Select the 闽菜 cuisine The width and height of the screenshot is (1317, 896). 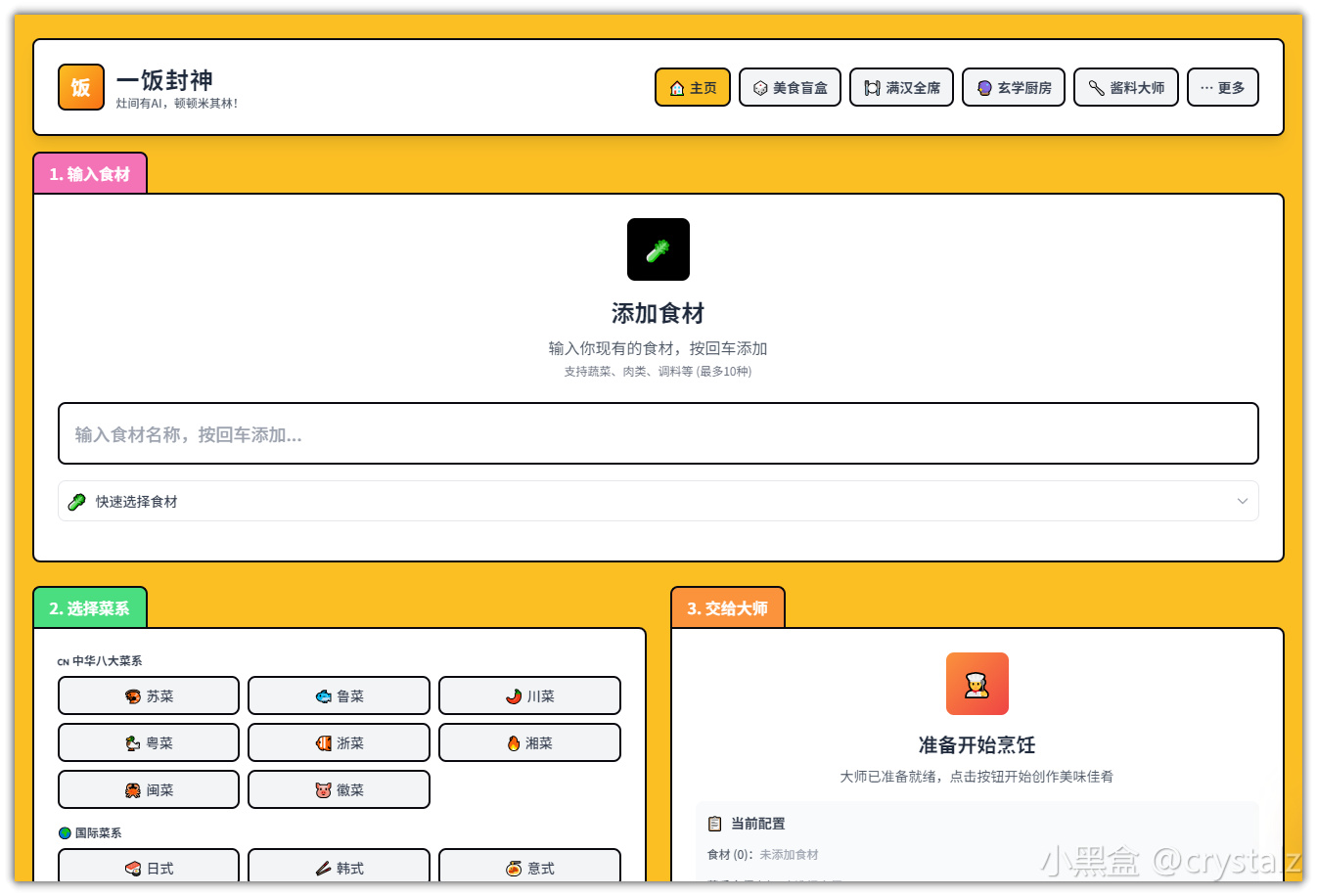pyautogui.click(x=149, y=789)
